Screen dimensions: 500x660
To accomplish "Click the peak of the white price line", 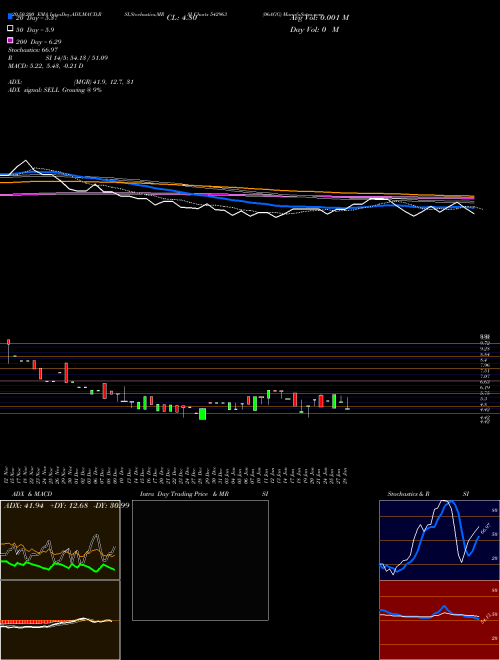I will (26, 160).
